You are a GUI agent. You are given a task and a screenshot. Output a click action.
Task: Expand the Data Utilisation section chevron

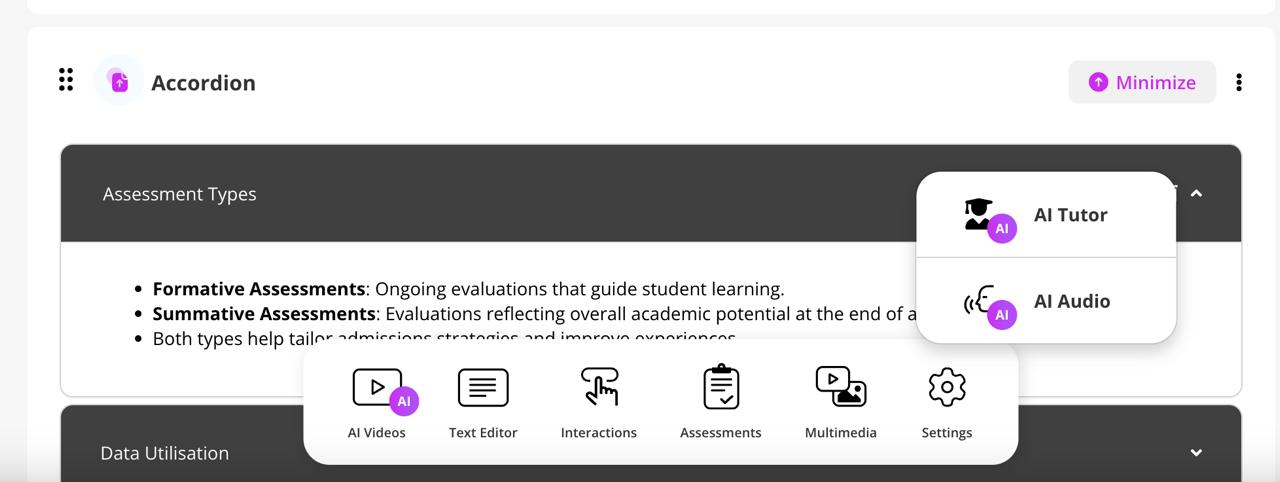click(x=1196, y=453)
